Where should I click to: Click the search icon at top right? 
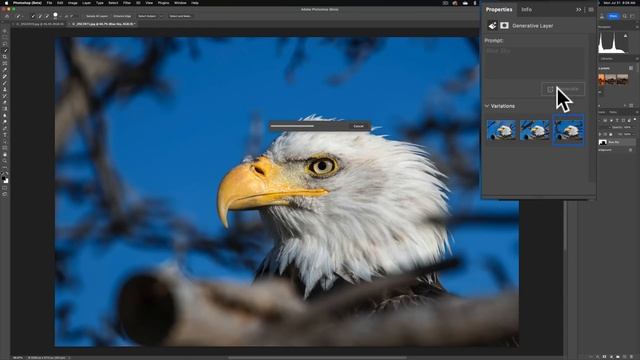pyautogui.click(x=624, y=16)
